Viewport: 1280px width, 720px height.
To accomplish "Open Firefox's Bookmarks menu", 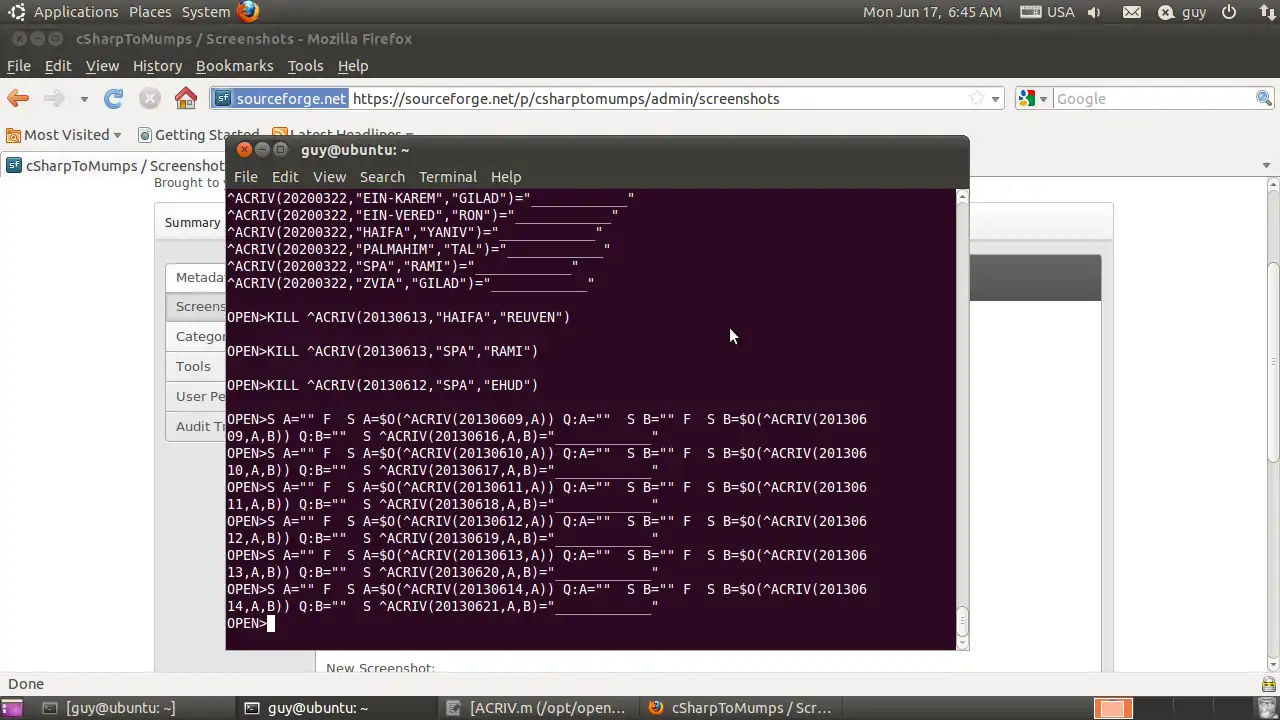I will point(234,66).
